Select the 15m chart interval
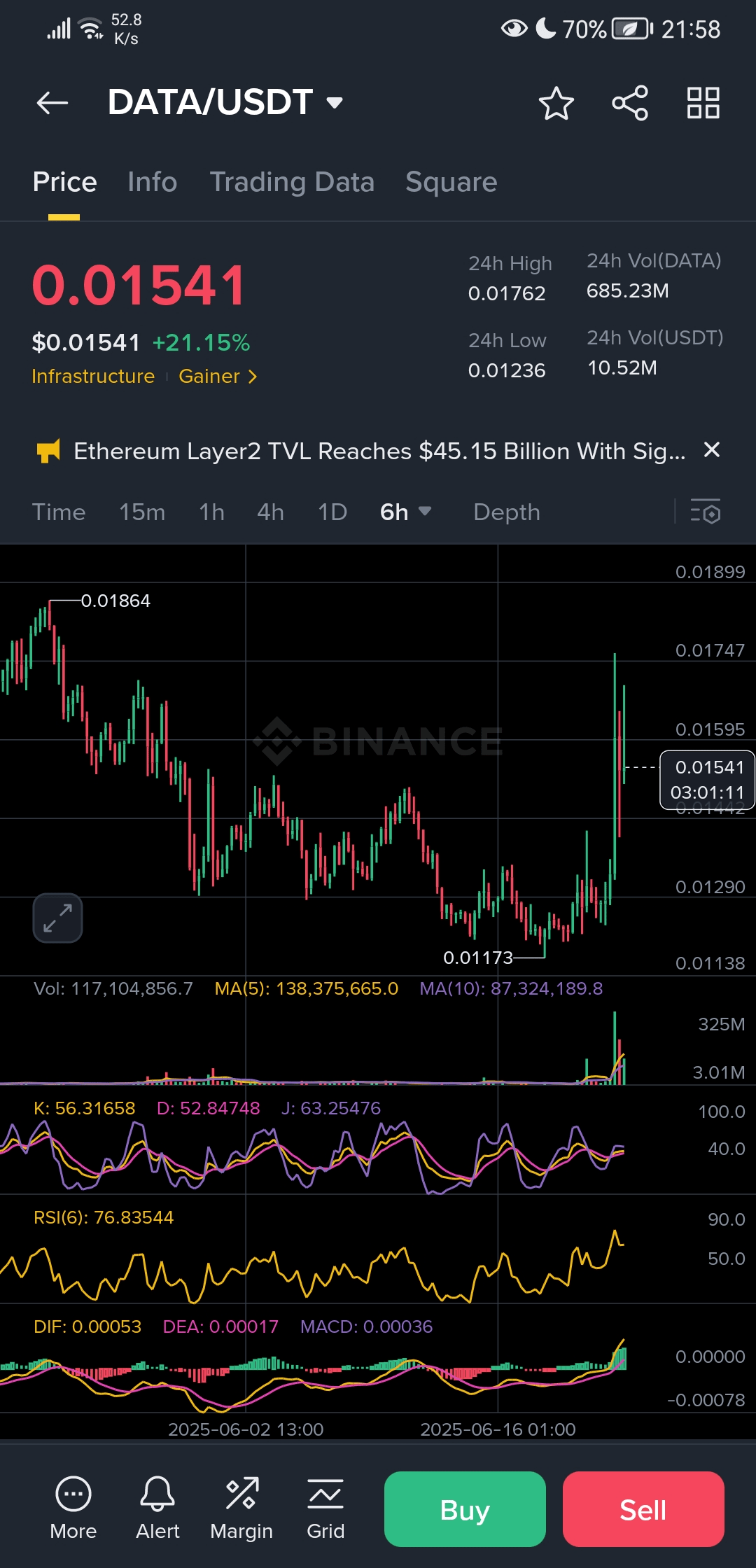This screenshot has width=756, height=1568. (142, 512)
